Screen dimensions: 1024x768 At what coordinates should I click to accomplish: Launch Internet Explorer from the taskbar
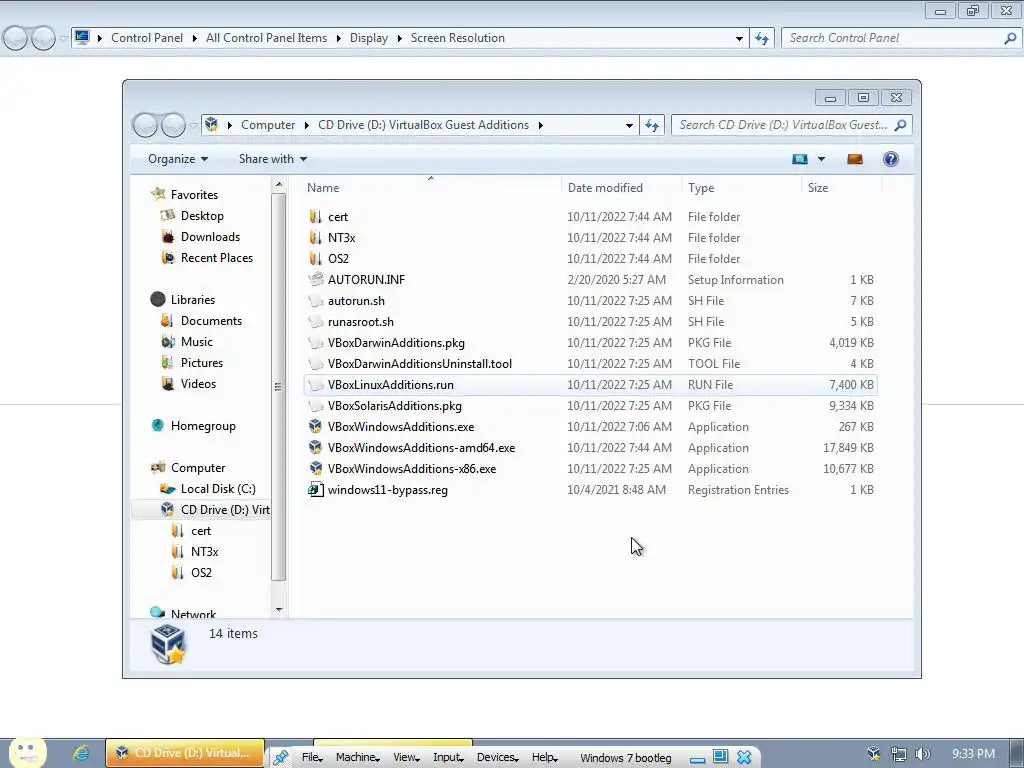click(x=80, y=753)
